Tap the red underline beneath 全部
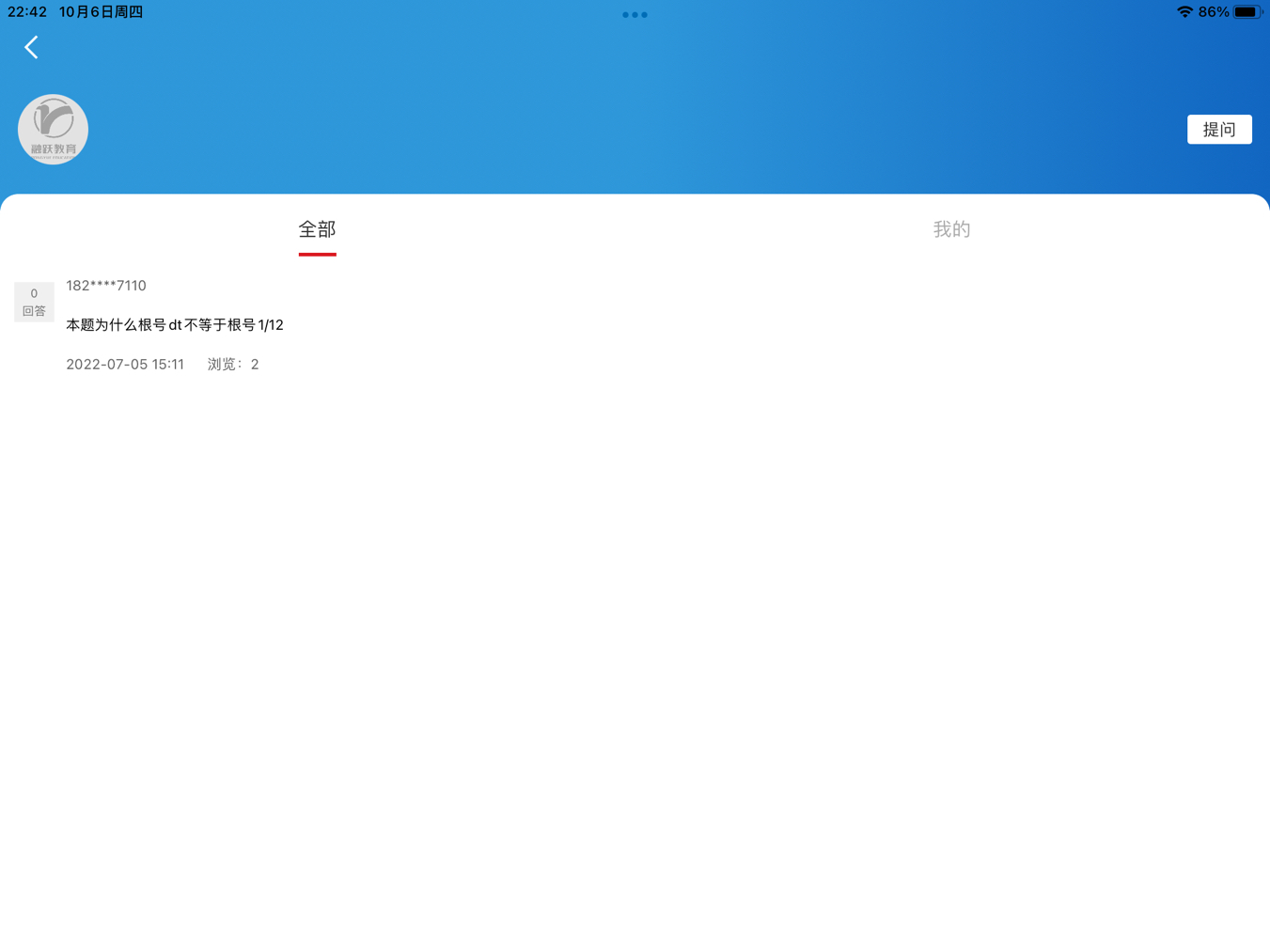 point(317,254)
